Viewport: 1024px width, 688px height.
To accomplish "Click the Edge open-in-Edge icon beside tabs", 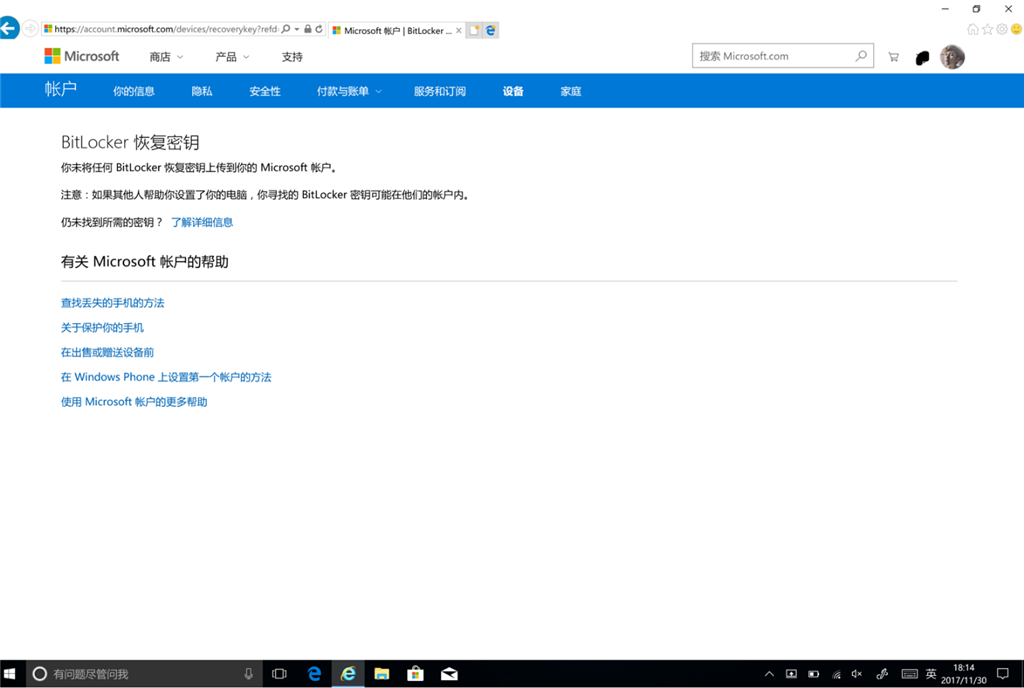I will (490, 30).
